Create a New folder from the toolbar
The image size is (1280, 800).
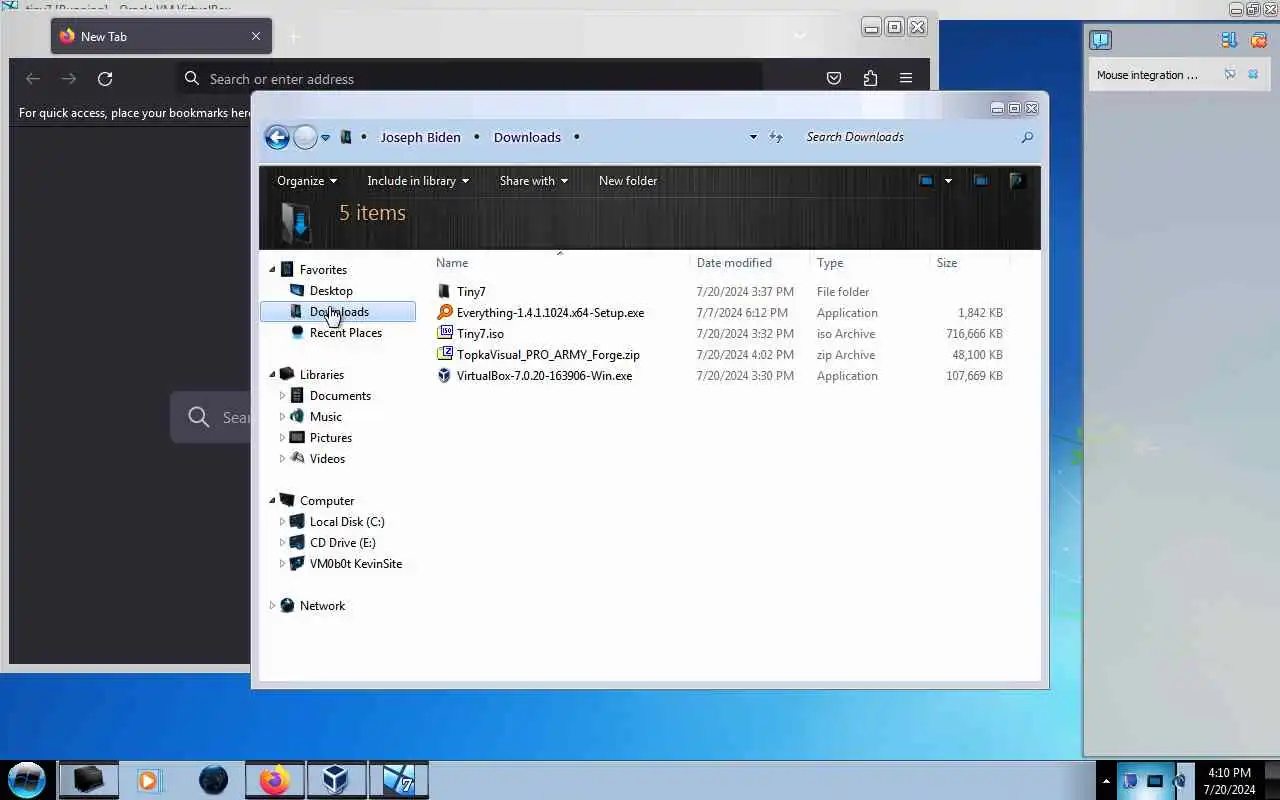[x=628, y=181]
